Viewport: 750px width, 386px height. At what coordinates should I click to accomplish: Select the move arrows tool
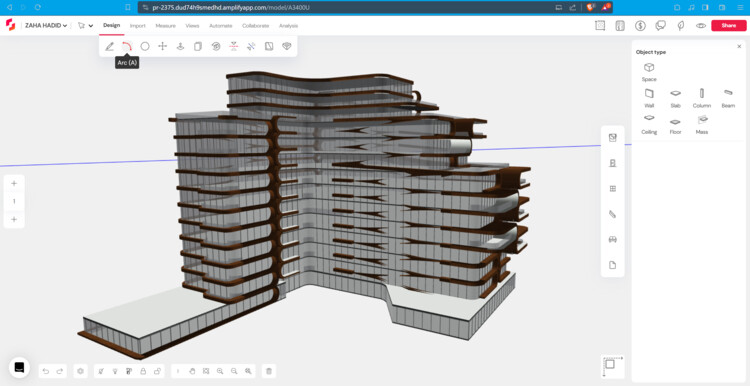pyautogui.click(x=163, y=46)
